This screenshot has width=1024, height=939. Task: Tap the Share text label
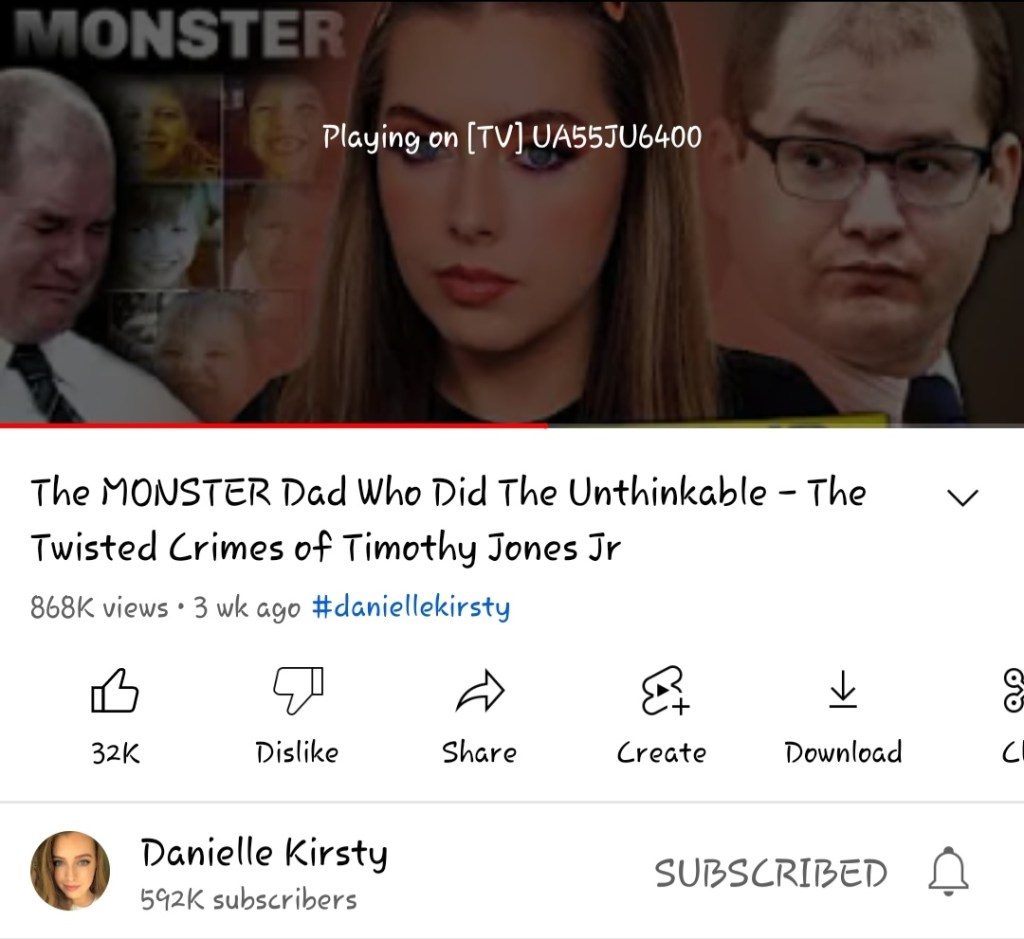[x=479, y=752]
